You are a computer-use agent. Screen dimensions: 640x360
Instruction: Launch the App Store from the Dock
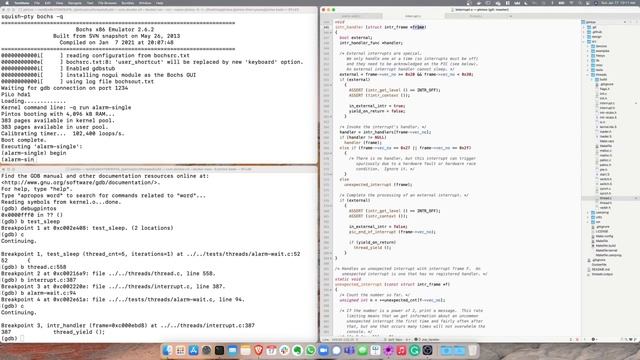click(193, 350)
